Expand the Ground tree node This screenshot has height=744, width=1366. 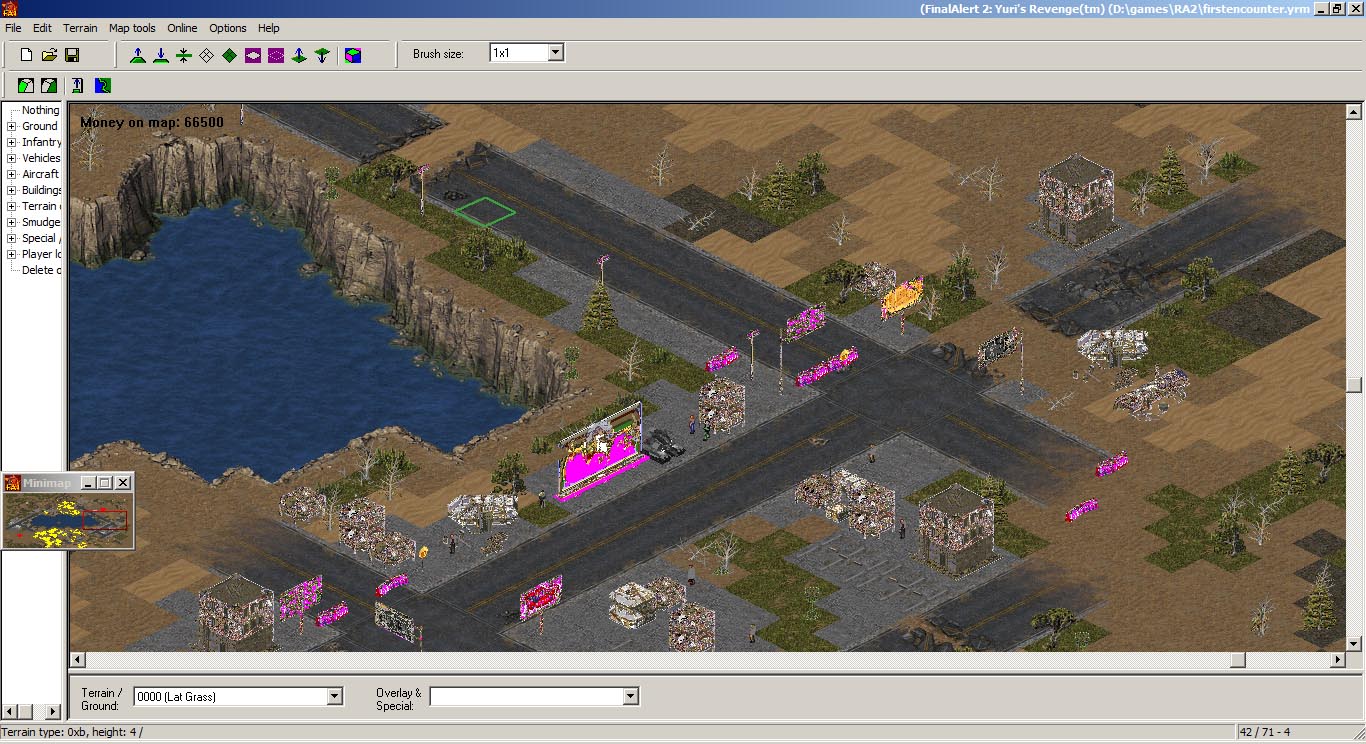pyautogui.click(x=12, y=127)
